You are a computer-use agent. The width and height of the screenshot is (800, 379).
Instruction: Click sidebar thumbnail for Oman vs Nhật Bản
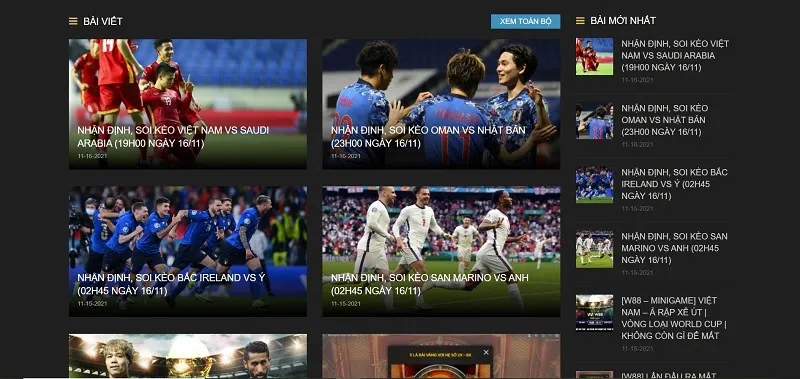tap(594, 120)
